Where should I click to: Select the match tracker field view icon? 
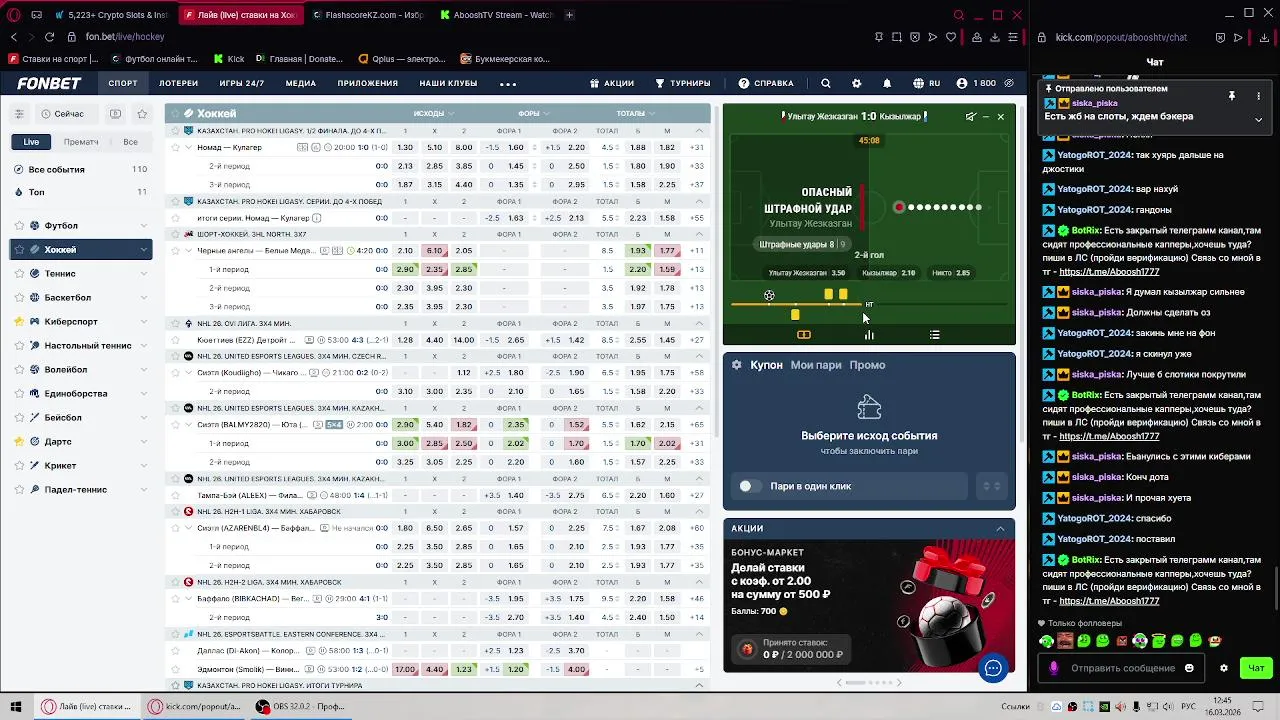(x=803, y=335)
